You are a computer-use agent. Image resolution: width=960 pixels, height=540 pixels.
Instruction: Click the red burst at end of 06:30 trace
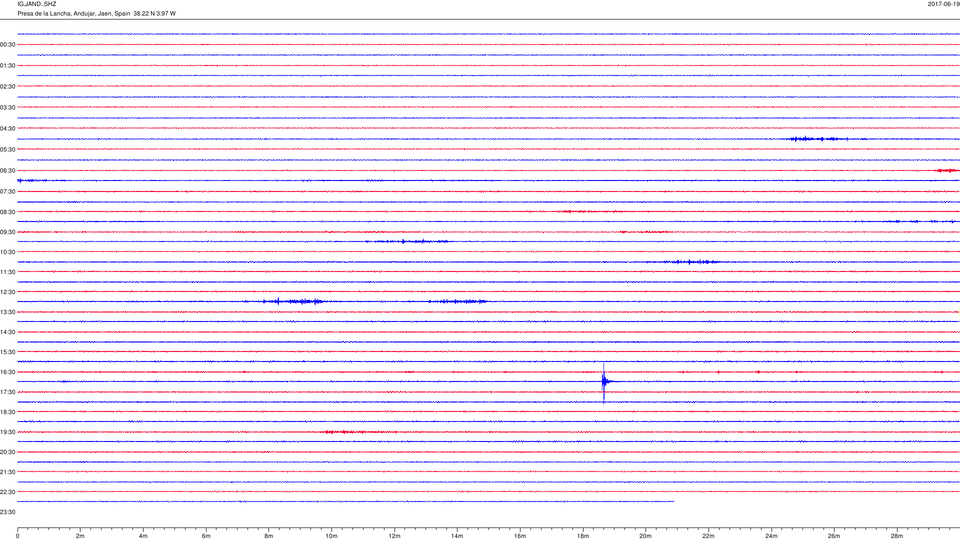coord(948,171)
